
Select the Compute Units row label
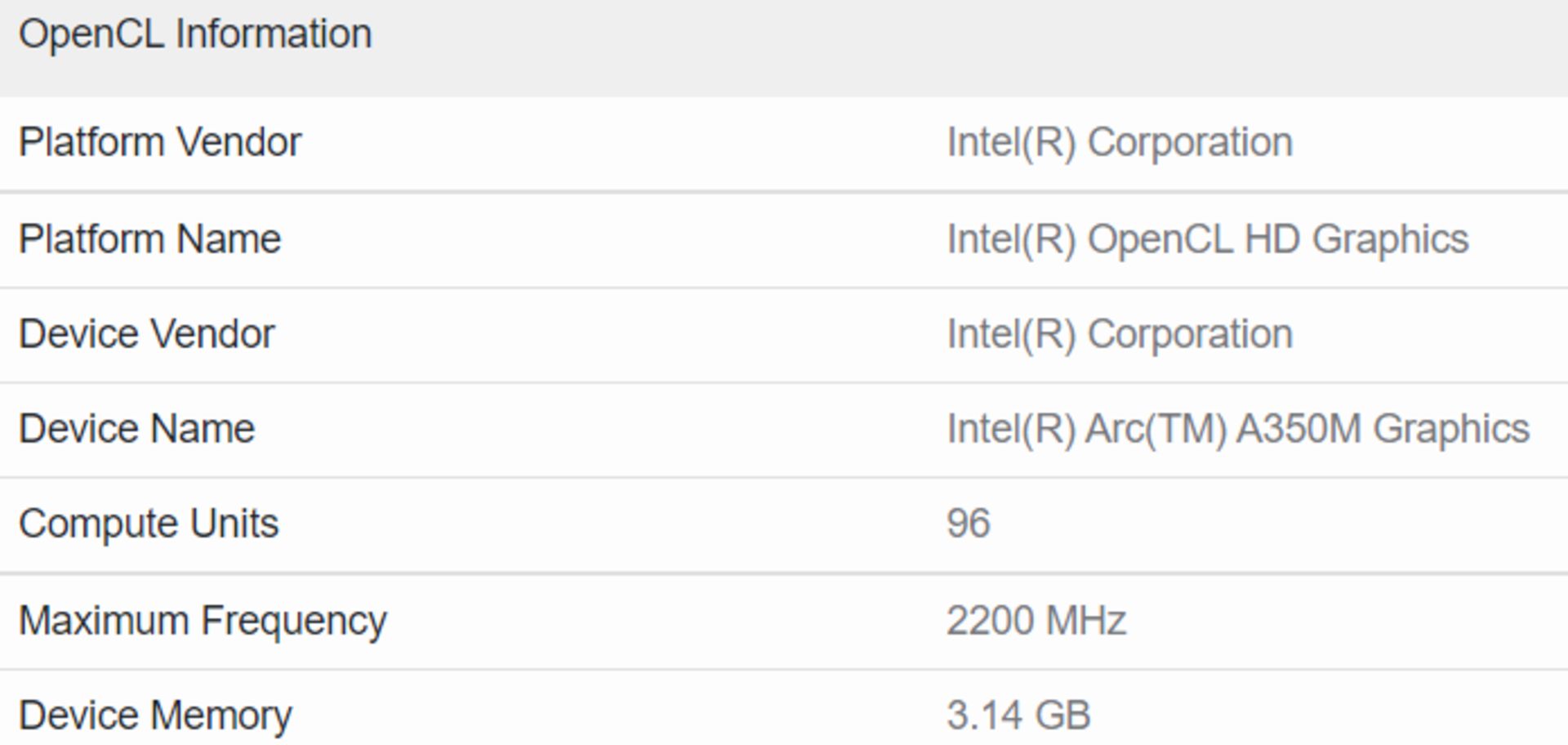pyautogui.click(x=149, y=524)
